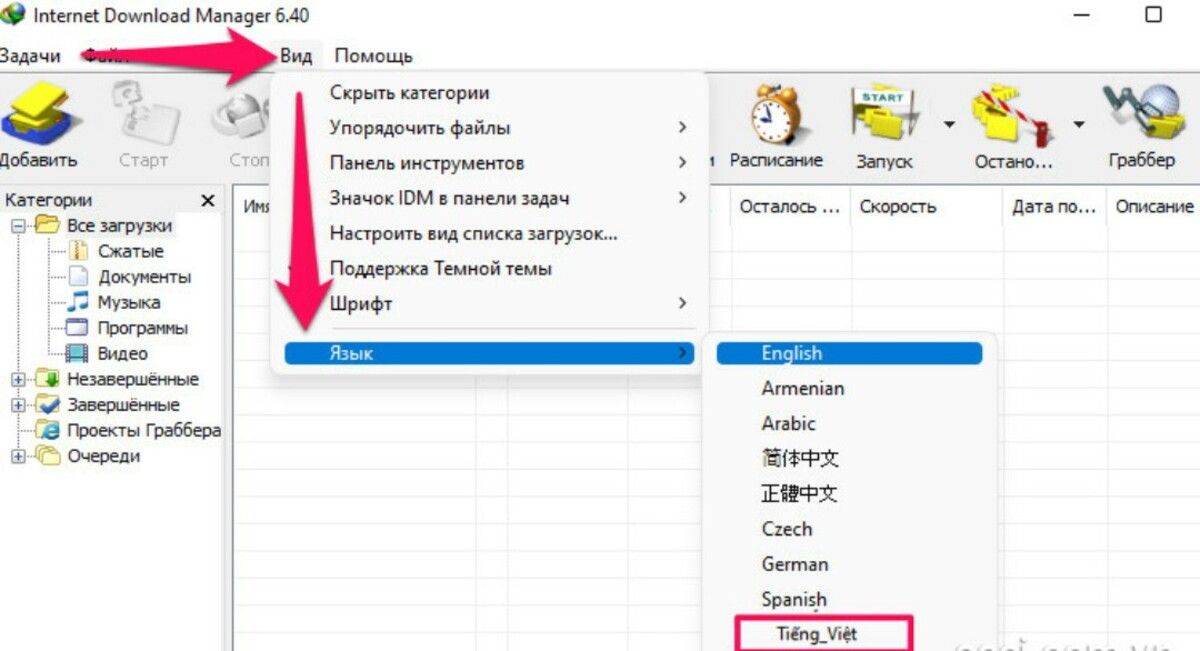Select the Проекты Граббера icon

(x=47, y=430)
